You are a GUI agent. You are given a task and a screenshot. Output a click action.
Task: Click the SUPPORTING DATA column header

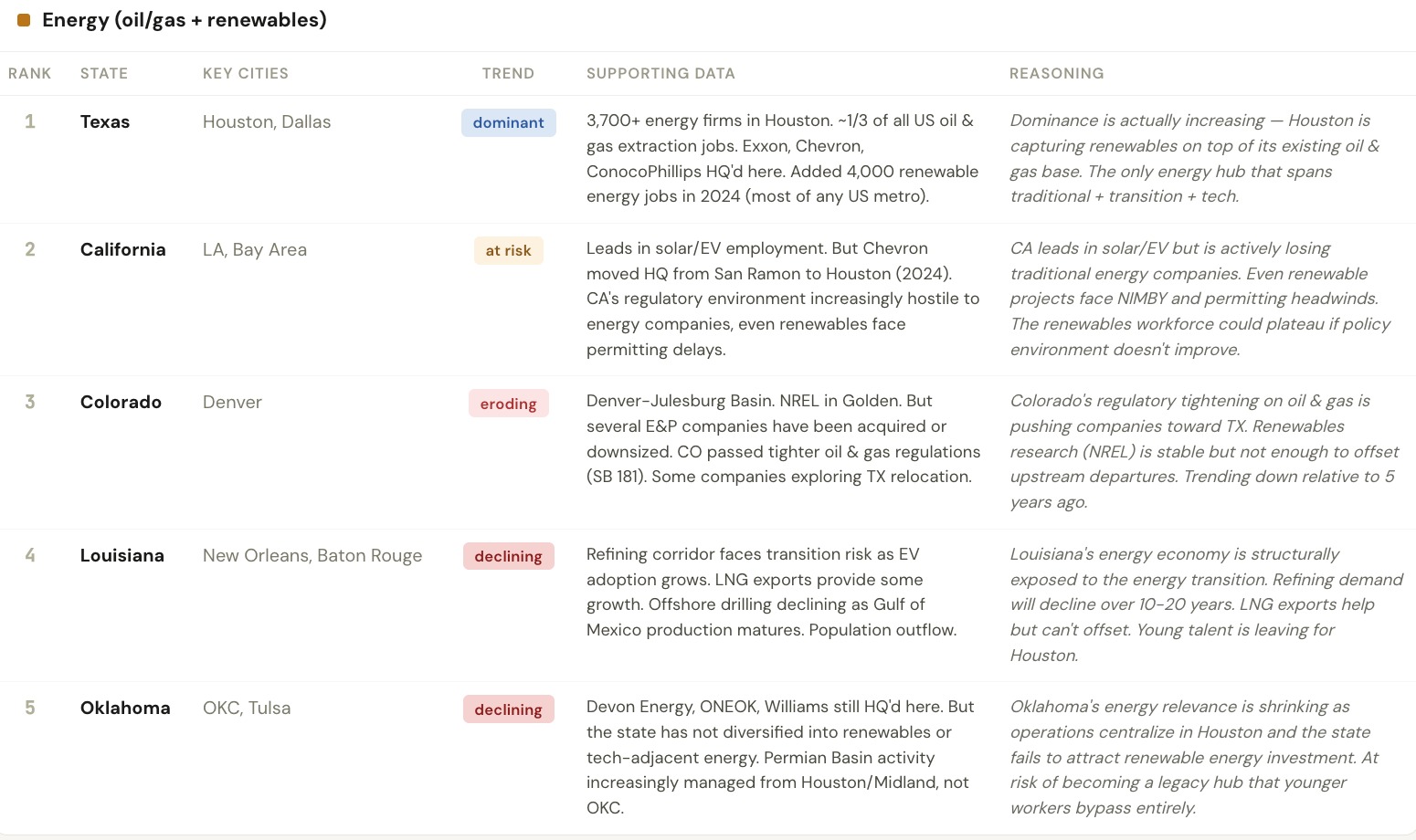[x=660, y=74]
